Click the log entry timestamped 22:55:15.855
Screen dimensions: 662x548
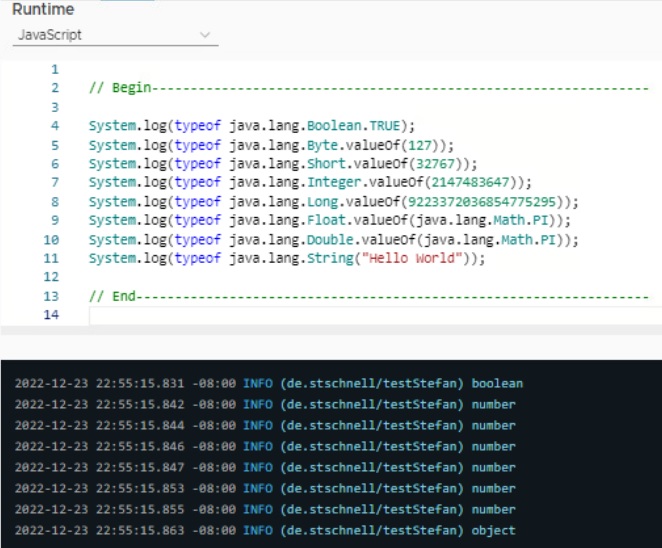pos(265,510)
